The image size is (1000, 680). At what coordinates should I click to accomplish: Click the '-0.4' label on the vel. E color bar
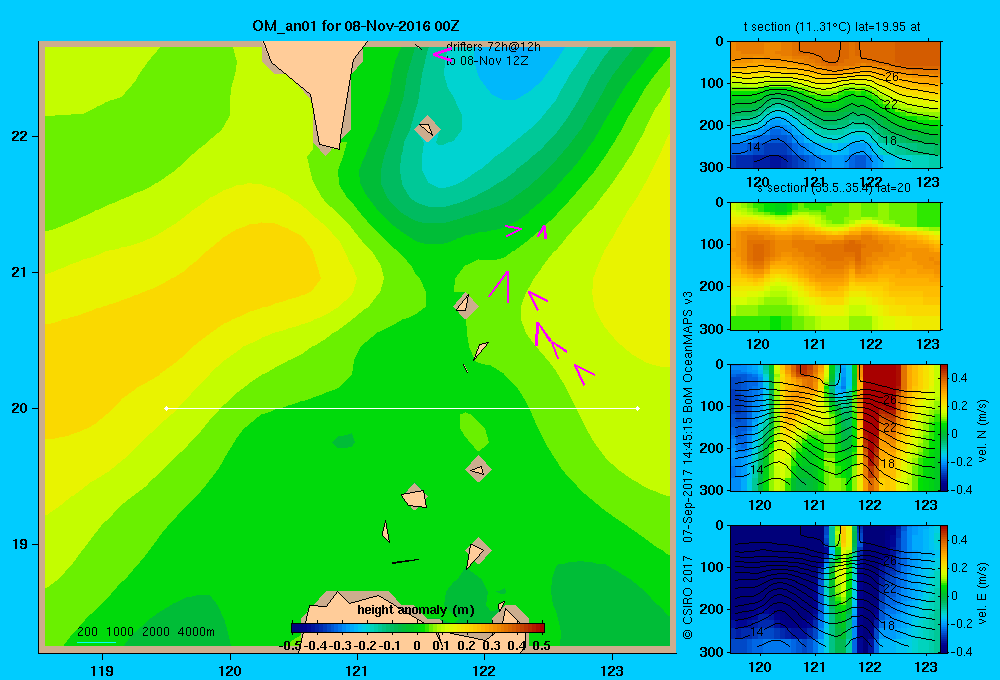961,651
